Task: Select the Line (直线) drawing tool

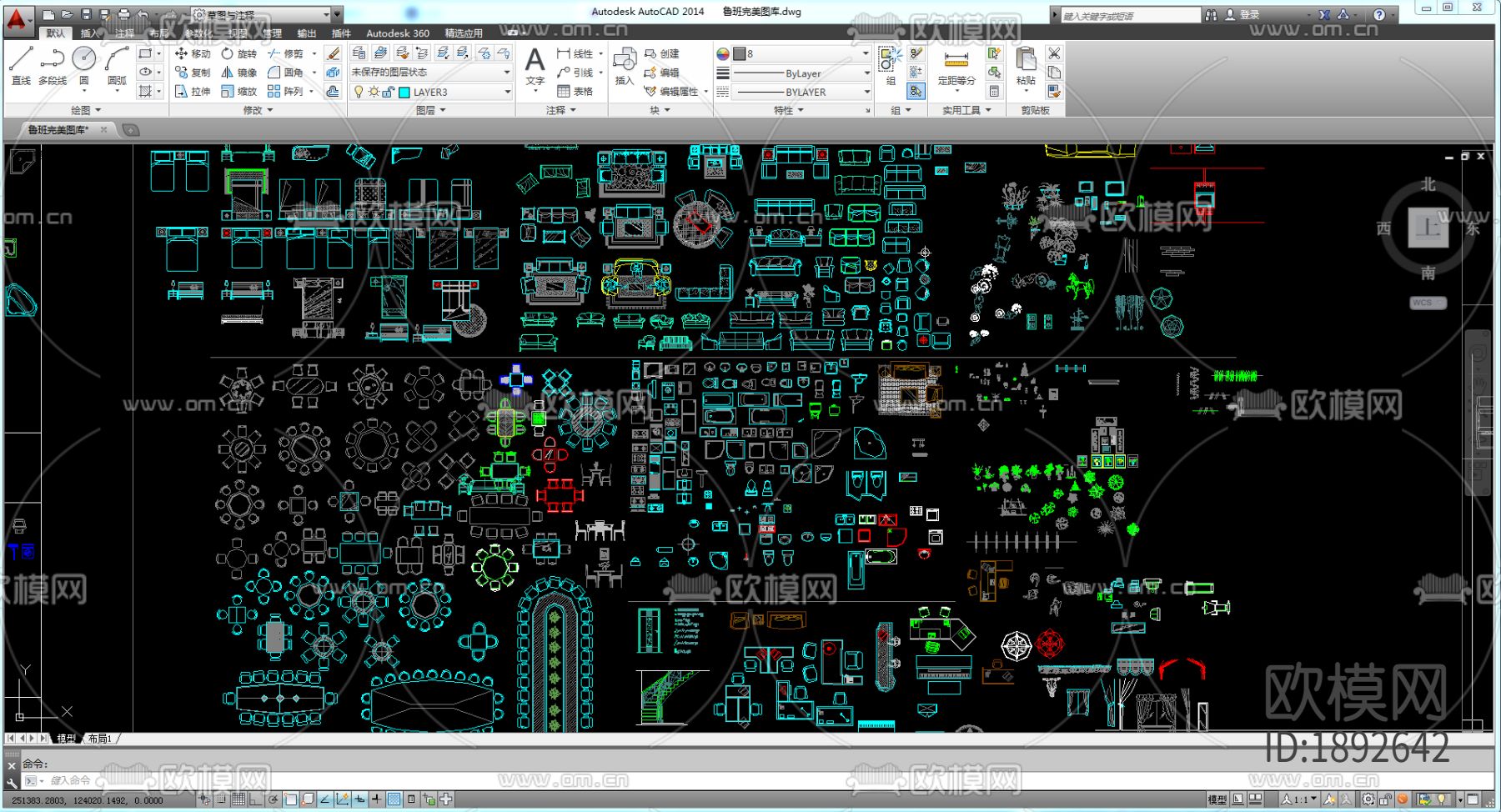Action: click(x=21, y=65)
